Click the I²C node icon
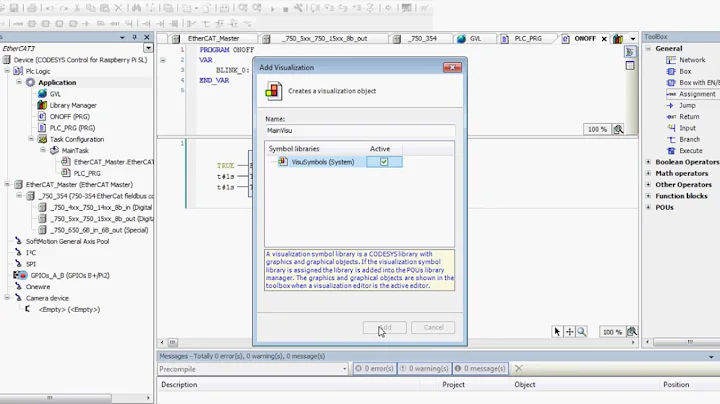Viewport: 720px width, 404px height. [18, 252]
